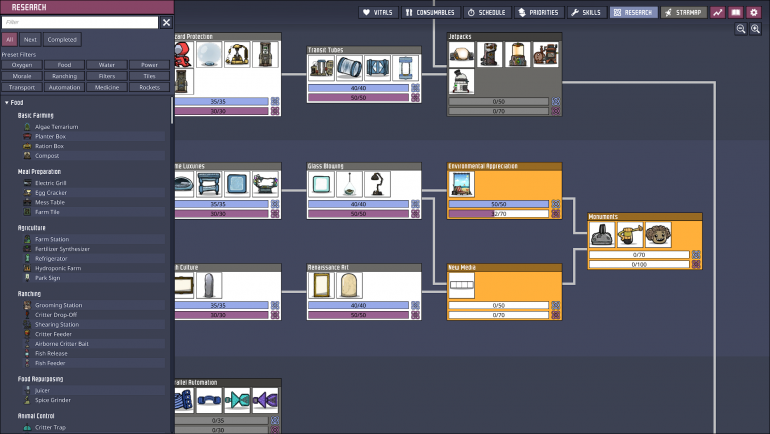This screenshot has width=770, height=434.
Task: Open the Consumables panel
Action: pos(430,12)
